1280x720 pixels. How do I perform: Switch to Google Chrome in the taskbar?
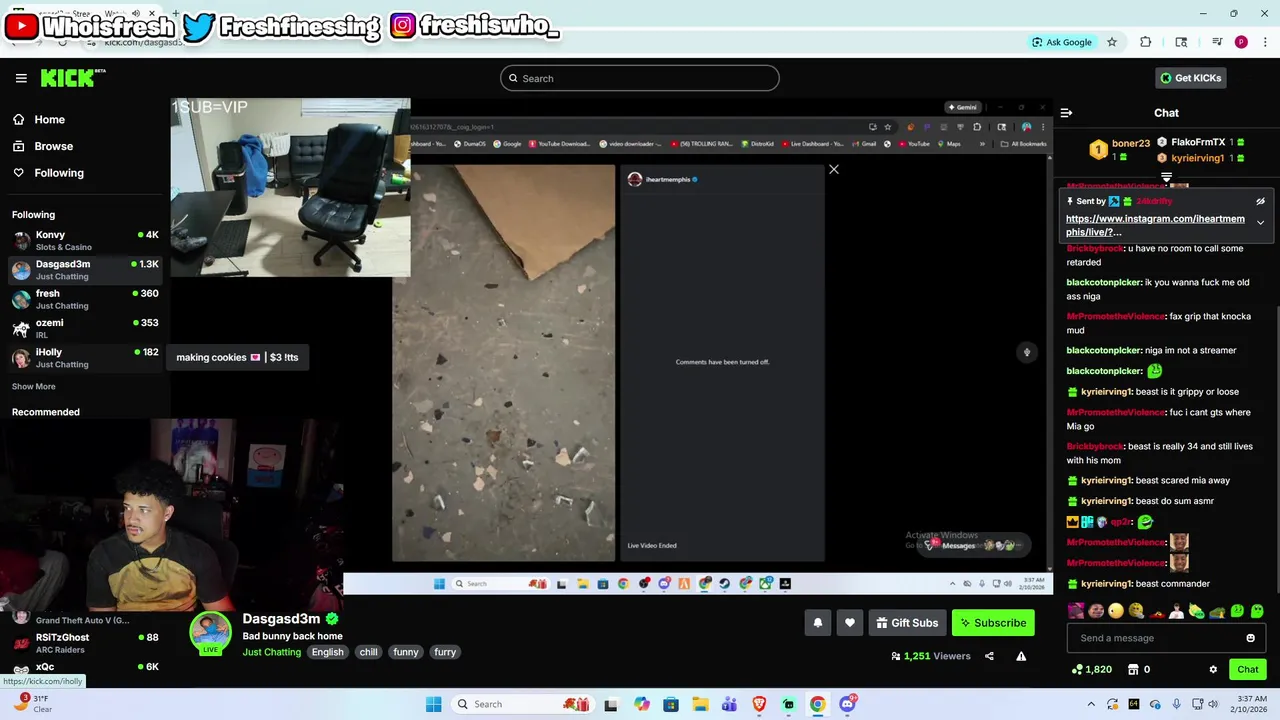pos(818,704)
